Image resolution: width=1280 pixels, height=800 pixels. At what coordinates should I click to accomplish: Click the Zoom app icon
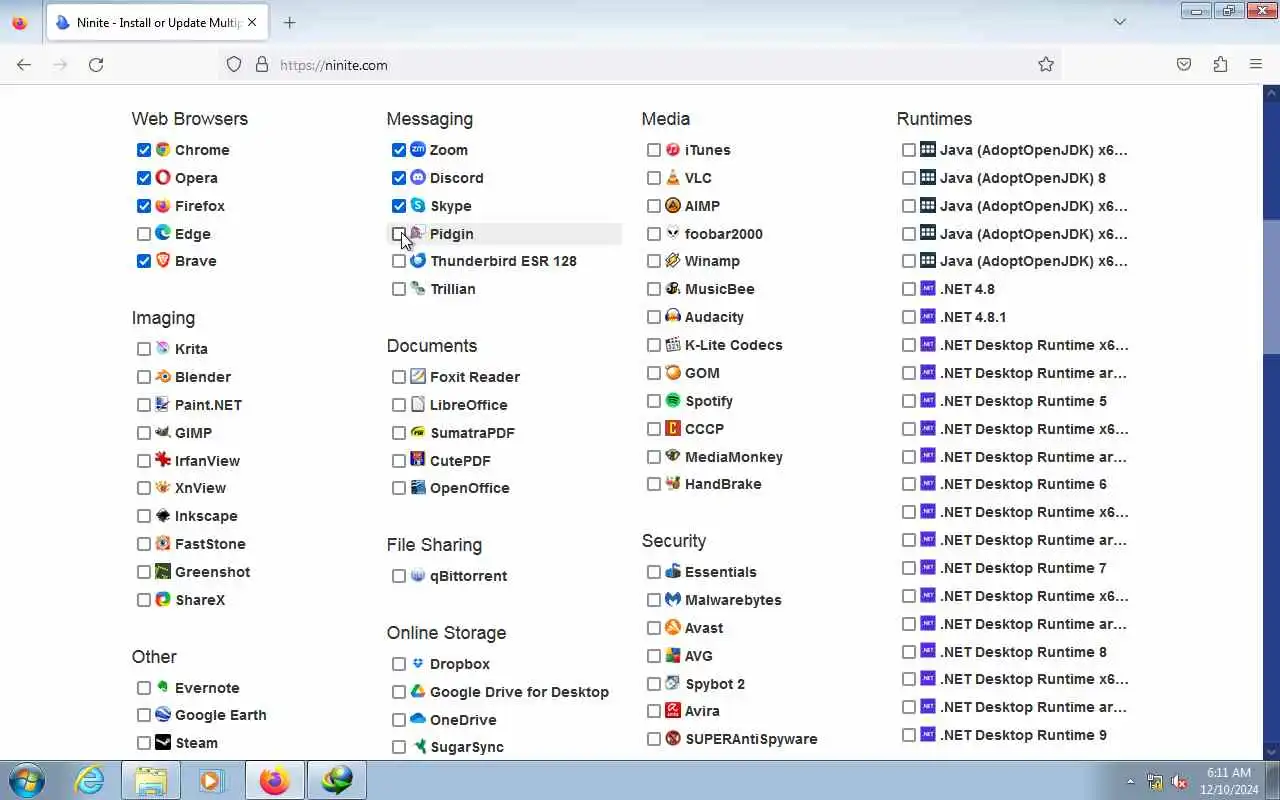(x=418, y=149)
